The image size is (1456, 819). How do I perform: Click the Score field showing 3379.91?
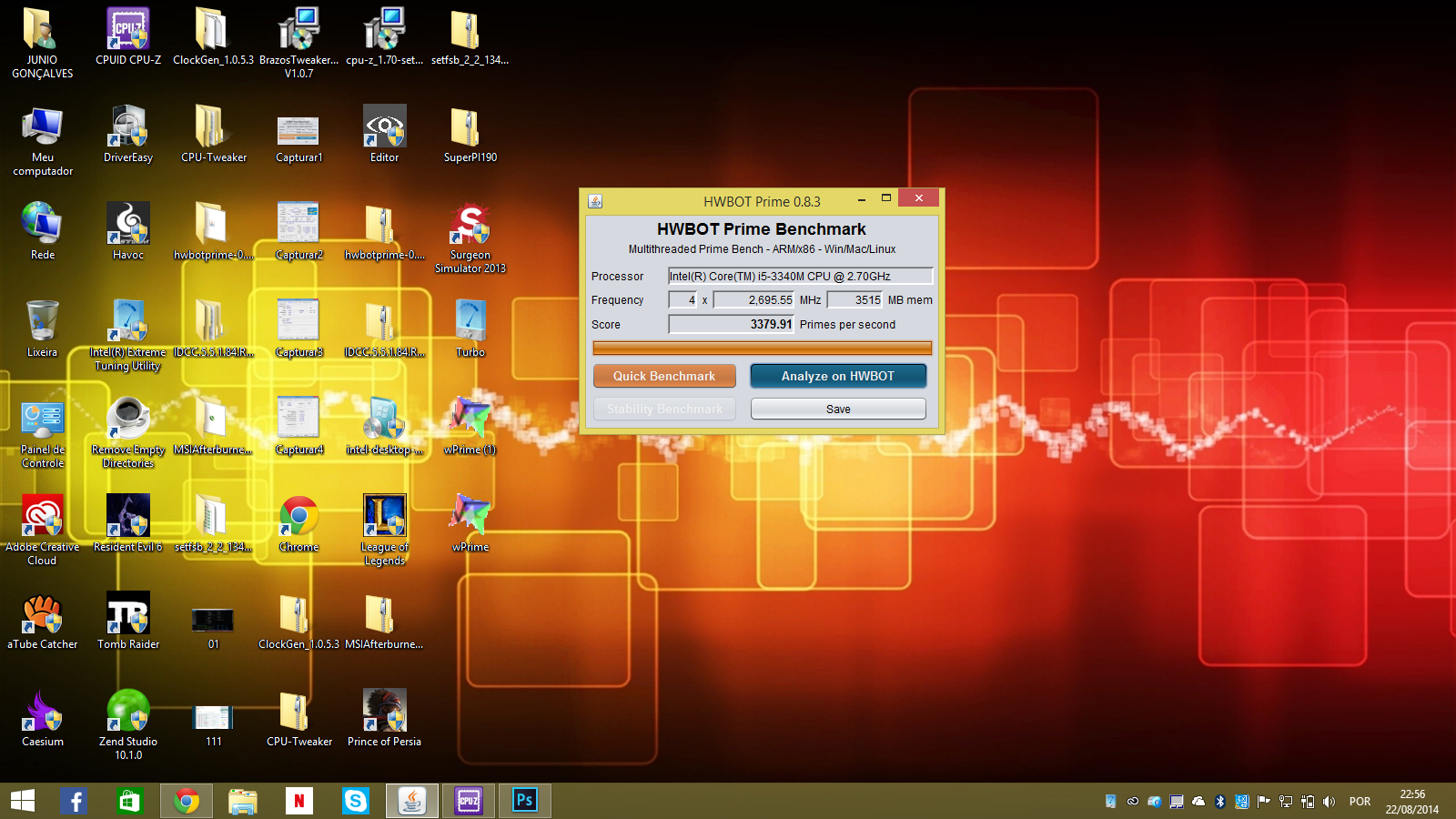coord(731,324)
